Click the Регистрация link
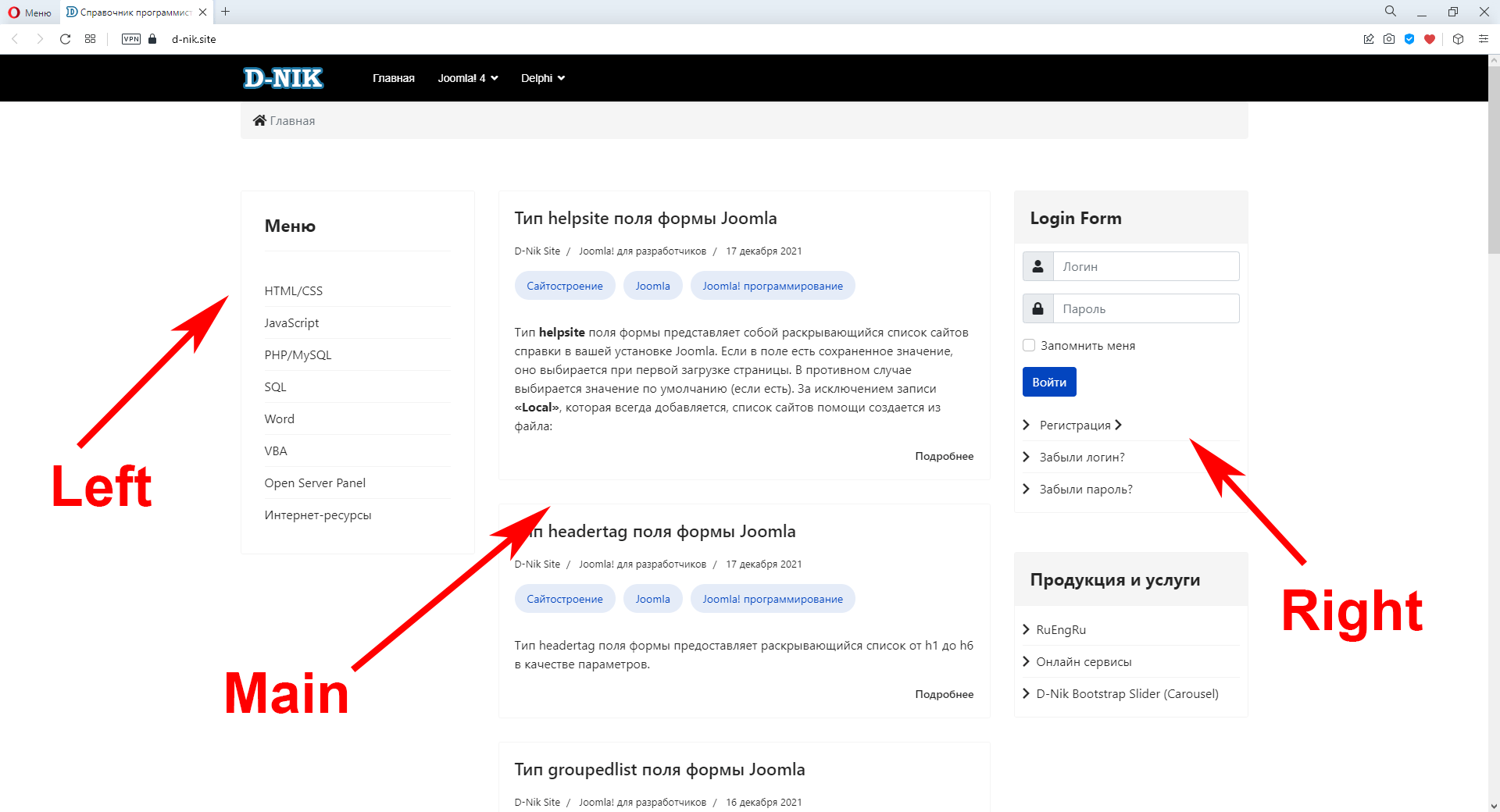The width and height of the screenshot is (1500, 812). click(x=1075, y=425)
